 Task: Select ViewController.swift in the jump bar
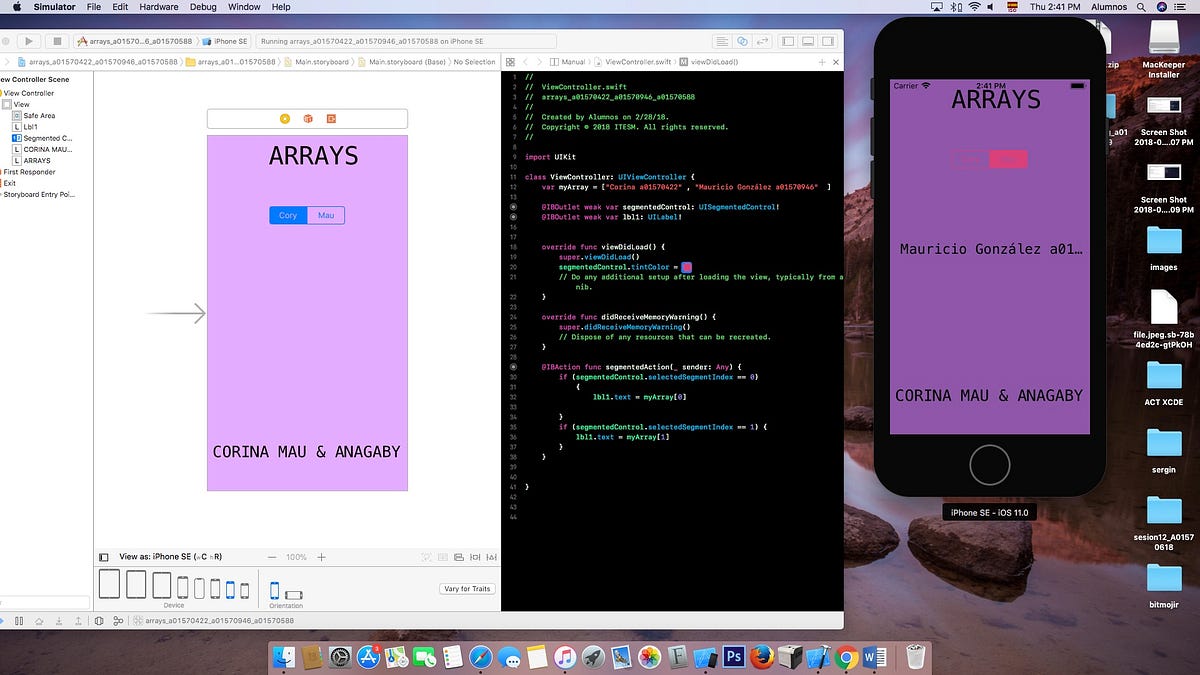click(x=637, y=60)
